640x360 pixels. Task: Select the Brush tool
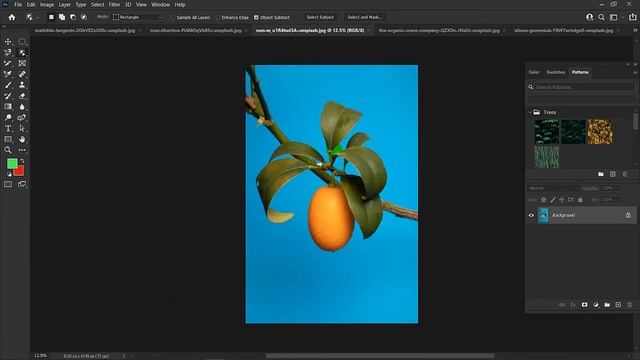tap(8, 85)
